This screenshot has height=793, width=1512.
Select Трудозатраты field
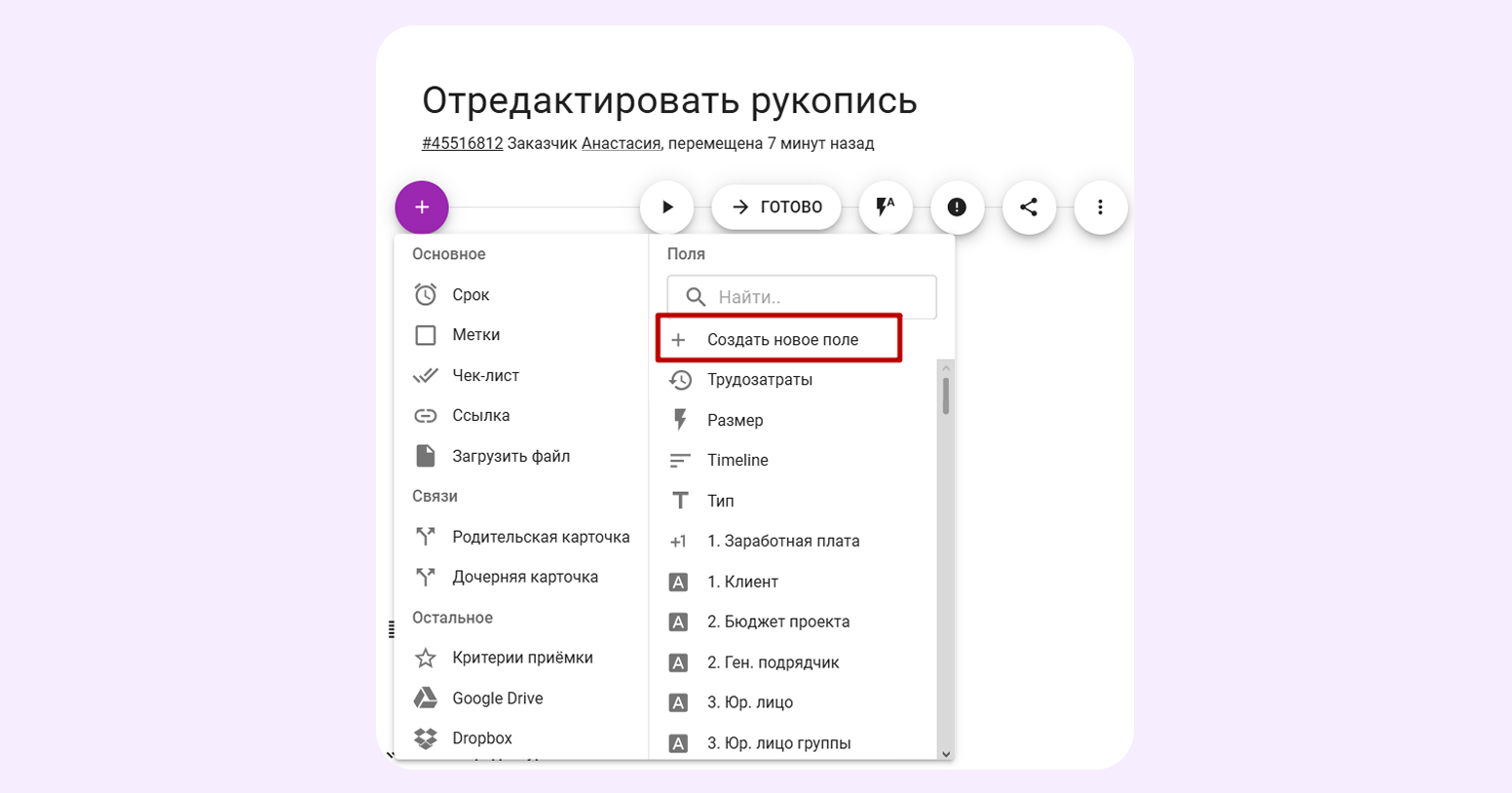coord(793,380)
